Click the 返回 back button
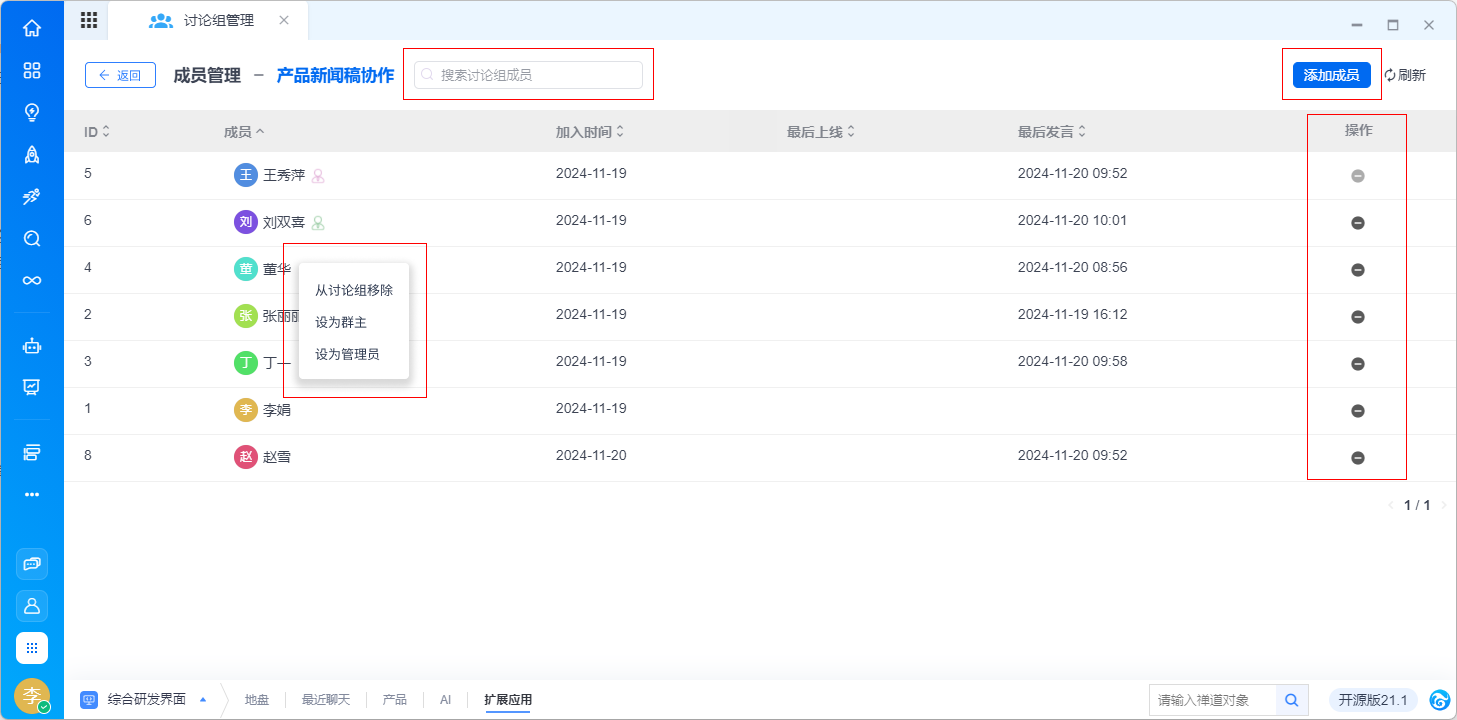 [120, 75]
